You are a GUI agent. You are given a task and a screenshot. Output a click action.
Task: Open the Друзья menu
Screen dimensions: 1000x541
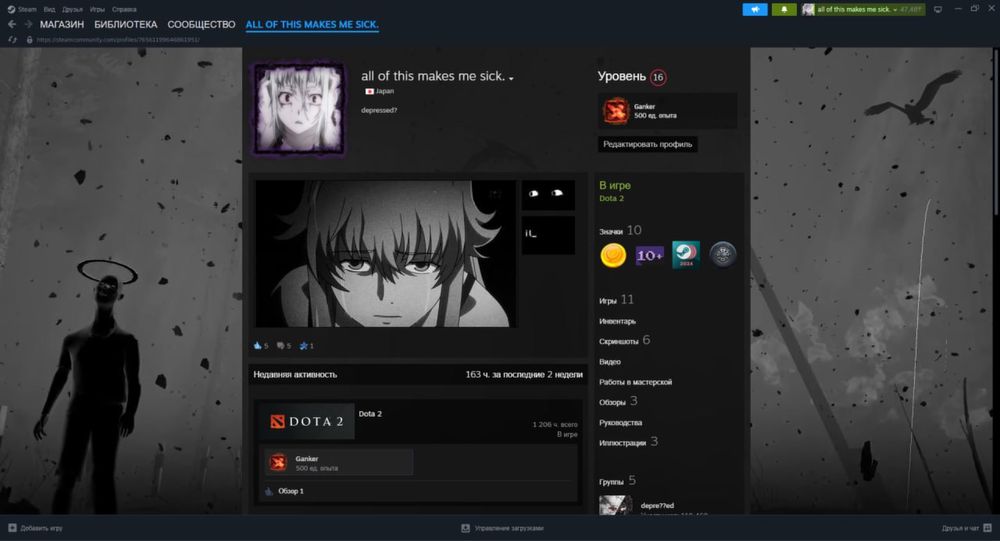click(x=72, y=9)
